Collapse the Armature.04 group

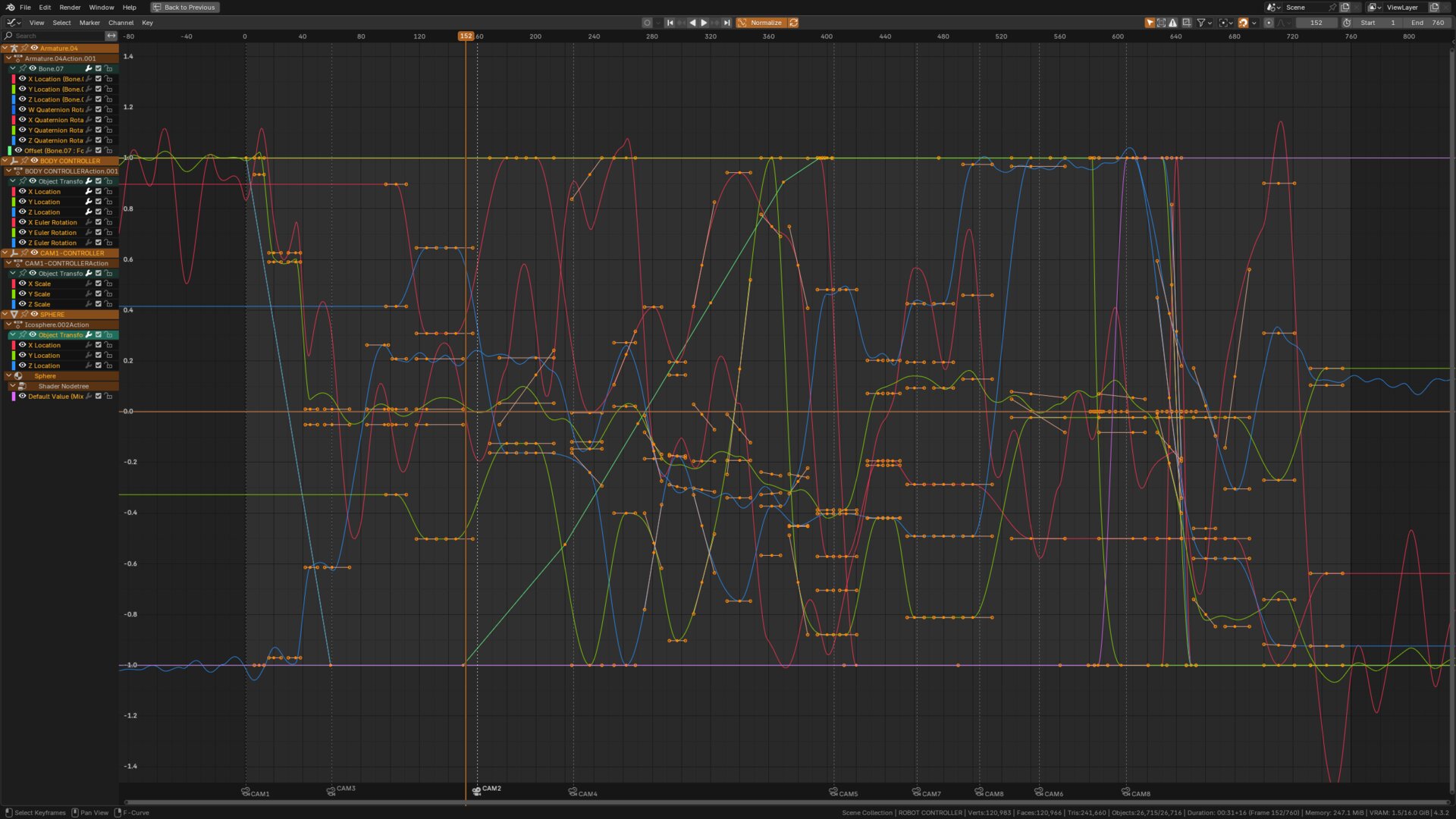tap(5, 48)
